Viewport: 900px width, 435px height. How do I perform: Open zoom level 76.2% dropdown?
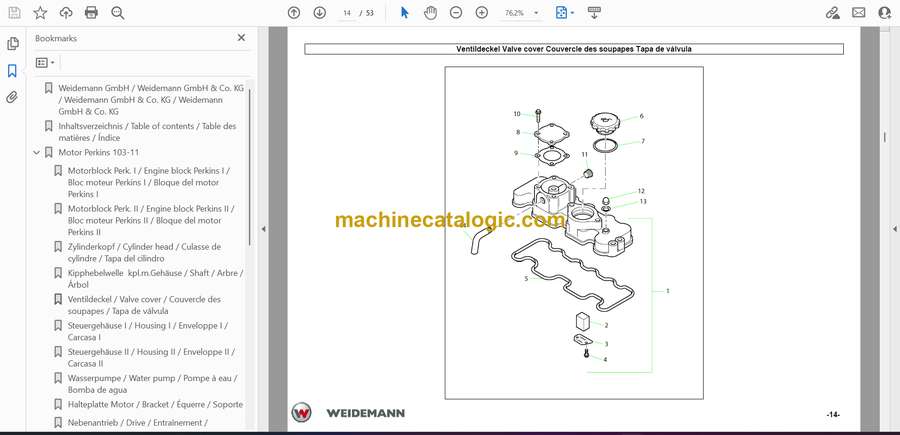coord(522,13)
